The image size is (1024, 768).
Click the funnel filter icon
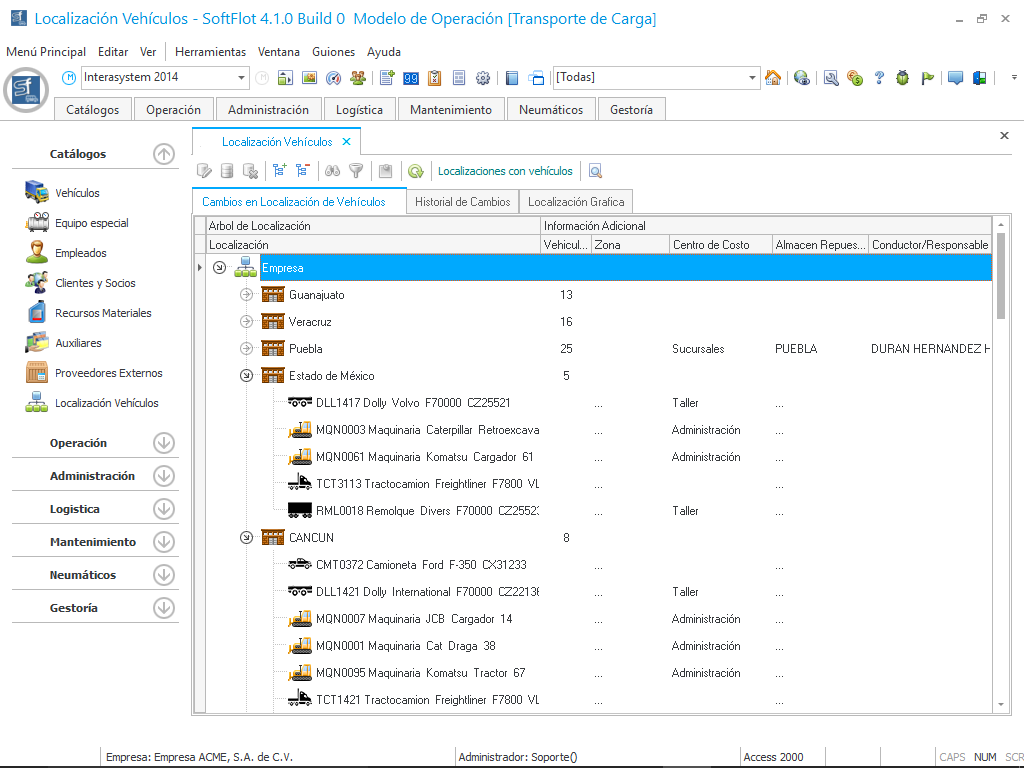click(355, 171)
